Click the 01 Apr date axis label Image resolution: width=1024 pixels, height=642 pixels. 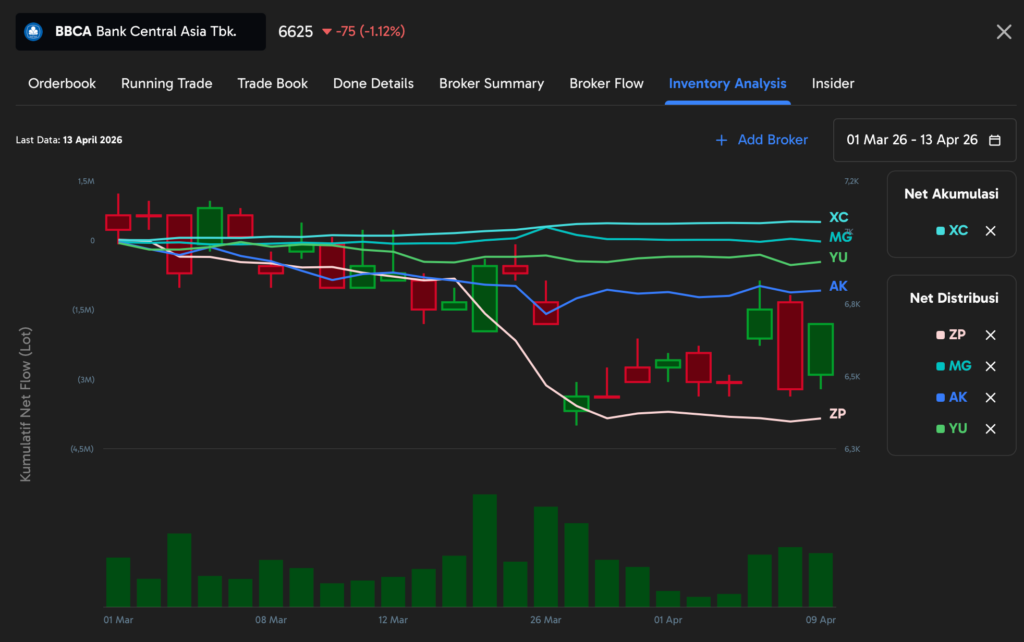click(668, 620)
